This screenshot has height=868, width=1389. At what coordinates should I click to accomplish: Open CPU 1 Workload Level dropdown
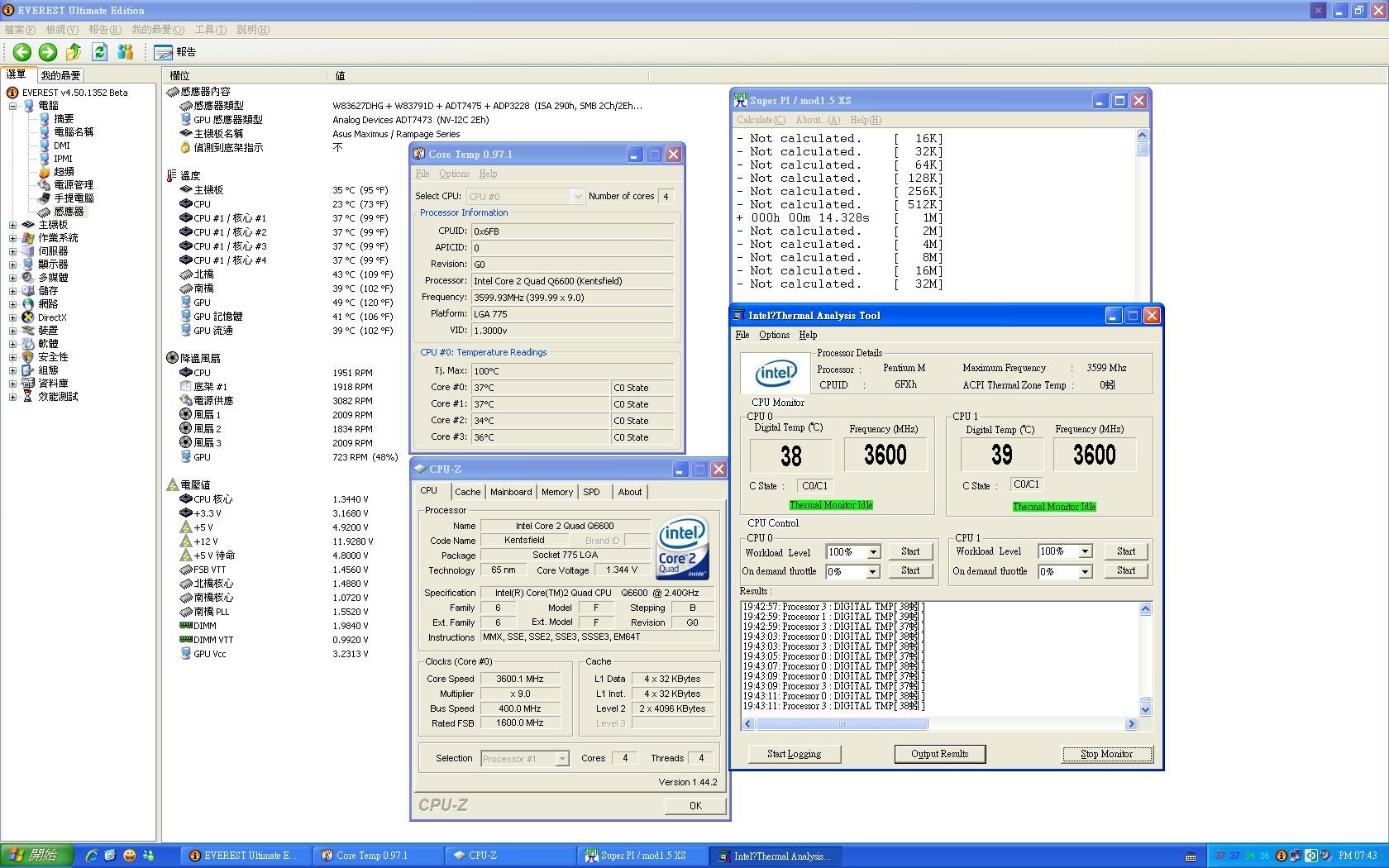coord(1085,551)
